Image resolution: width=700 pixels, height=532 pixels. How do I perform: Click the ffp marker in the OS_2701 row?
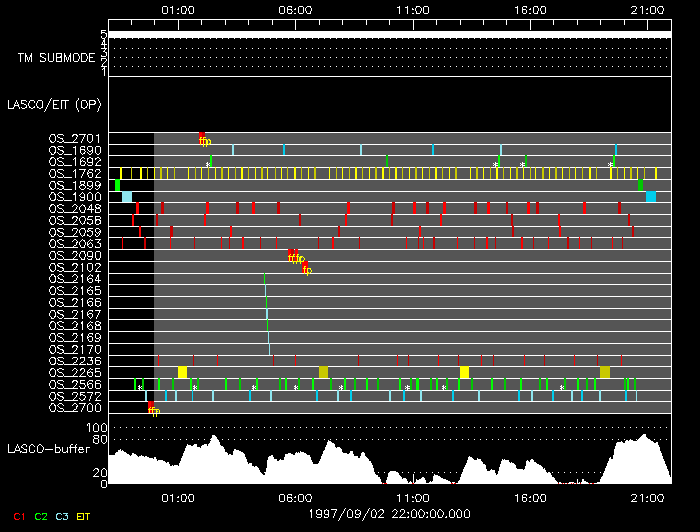(x=204, y=141)
